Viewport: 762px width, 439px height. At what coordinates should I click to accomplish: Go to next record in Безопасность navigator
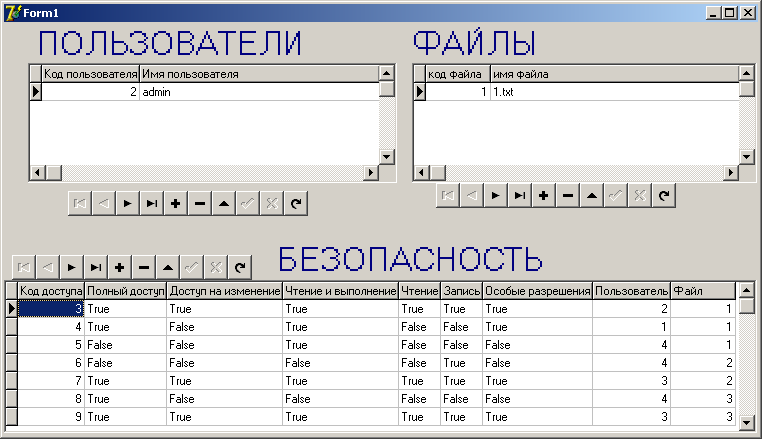[x=71, y=267]
